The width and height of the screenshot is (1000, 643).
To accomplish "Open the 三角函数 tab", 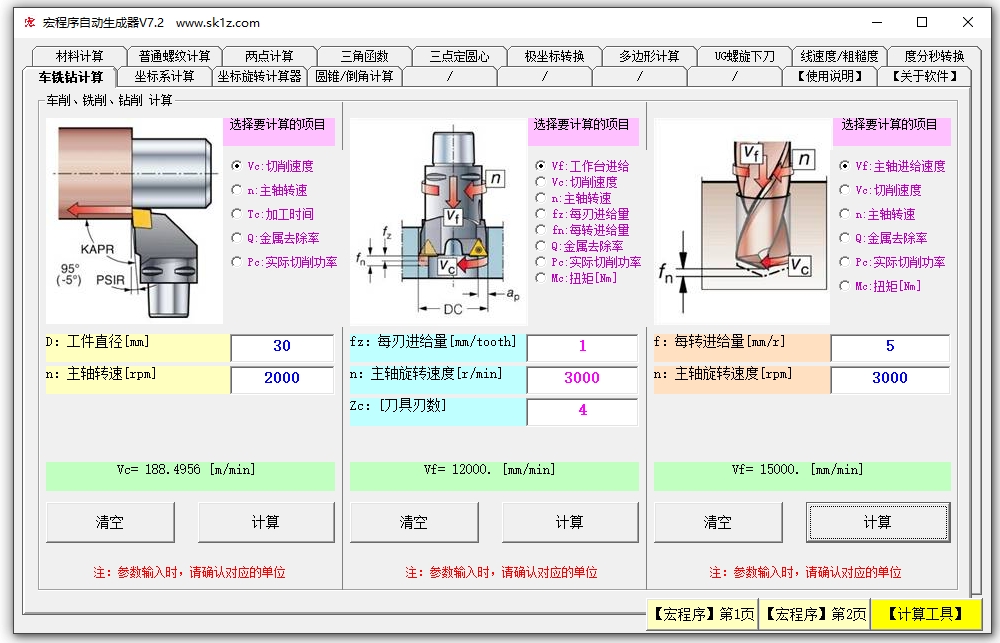I will pyautogui.click(x=364, y=56).
